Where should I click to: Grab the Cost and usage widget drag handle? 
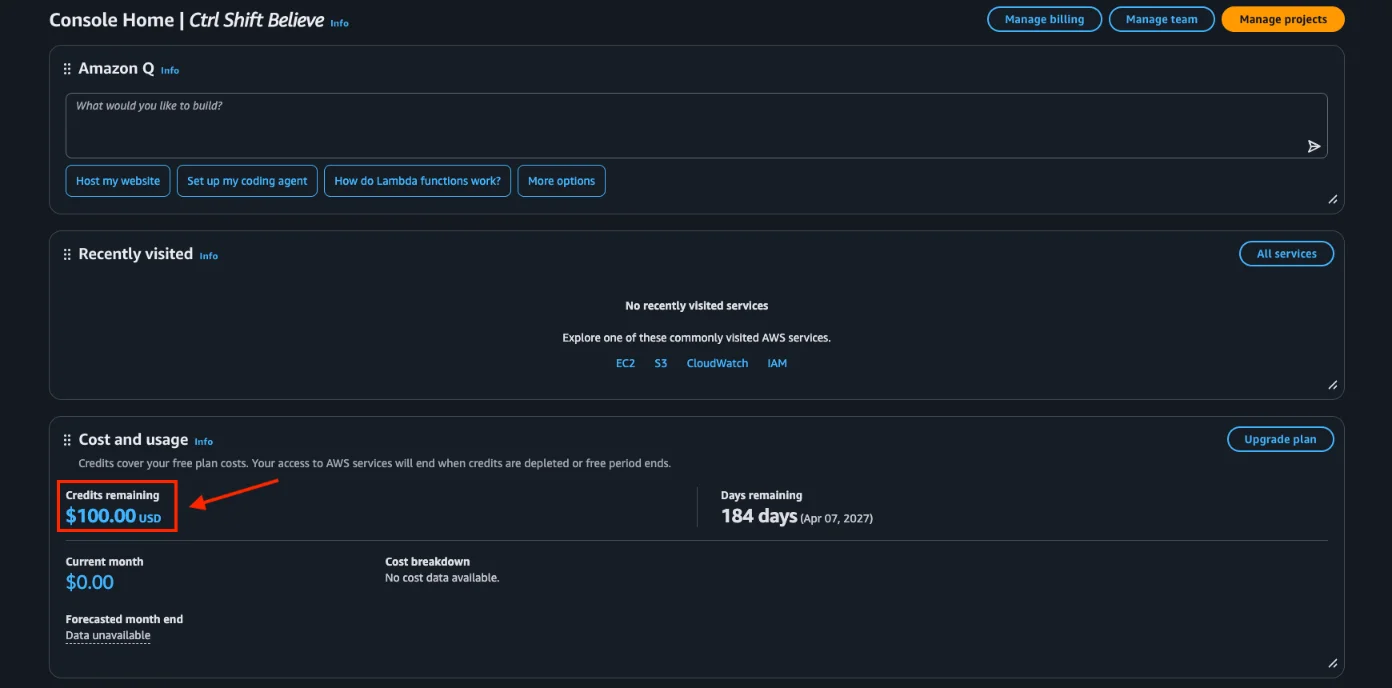(67, 440)
